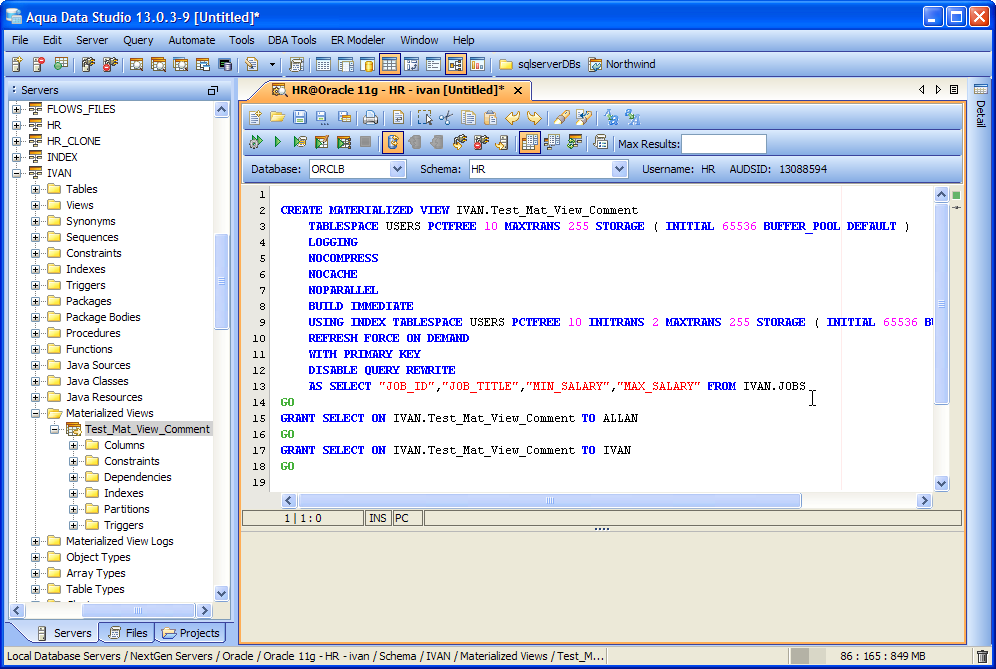Switch to the Files tab
Viewport: 996px width, 669px height.
(127, 633)
